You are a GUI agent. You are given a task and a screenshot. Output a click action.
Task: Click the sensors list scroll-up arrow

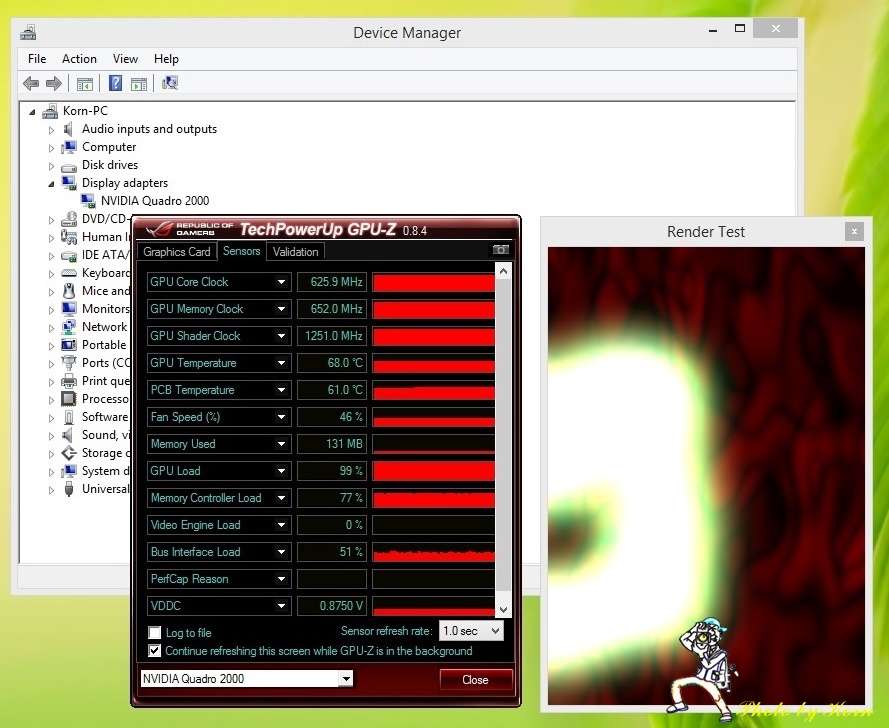[x=503, y=272]
